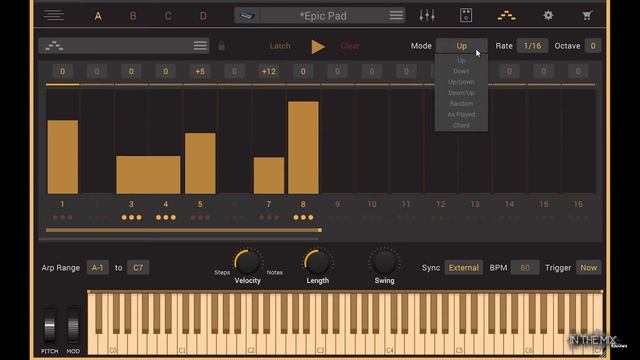Open the arpeggiator panel icon
640x360 pixels.
pyautogui.click(x=507, y=16)
